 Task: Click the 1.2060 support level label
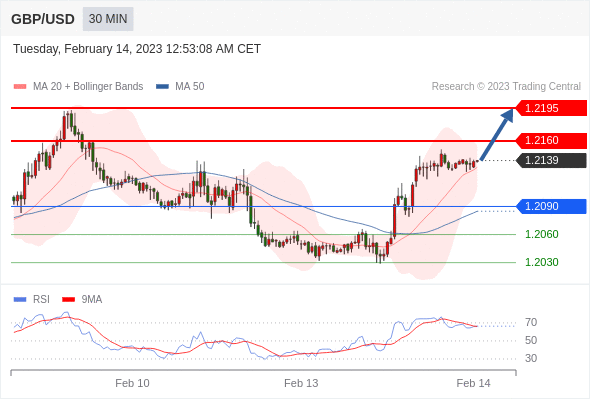[x=542, y=234]
